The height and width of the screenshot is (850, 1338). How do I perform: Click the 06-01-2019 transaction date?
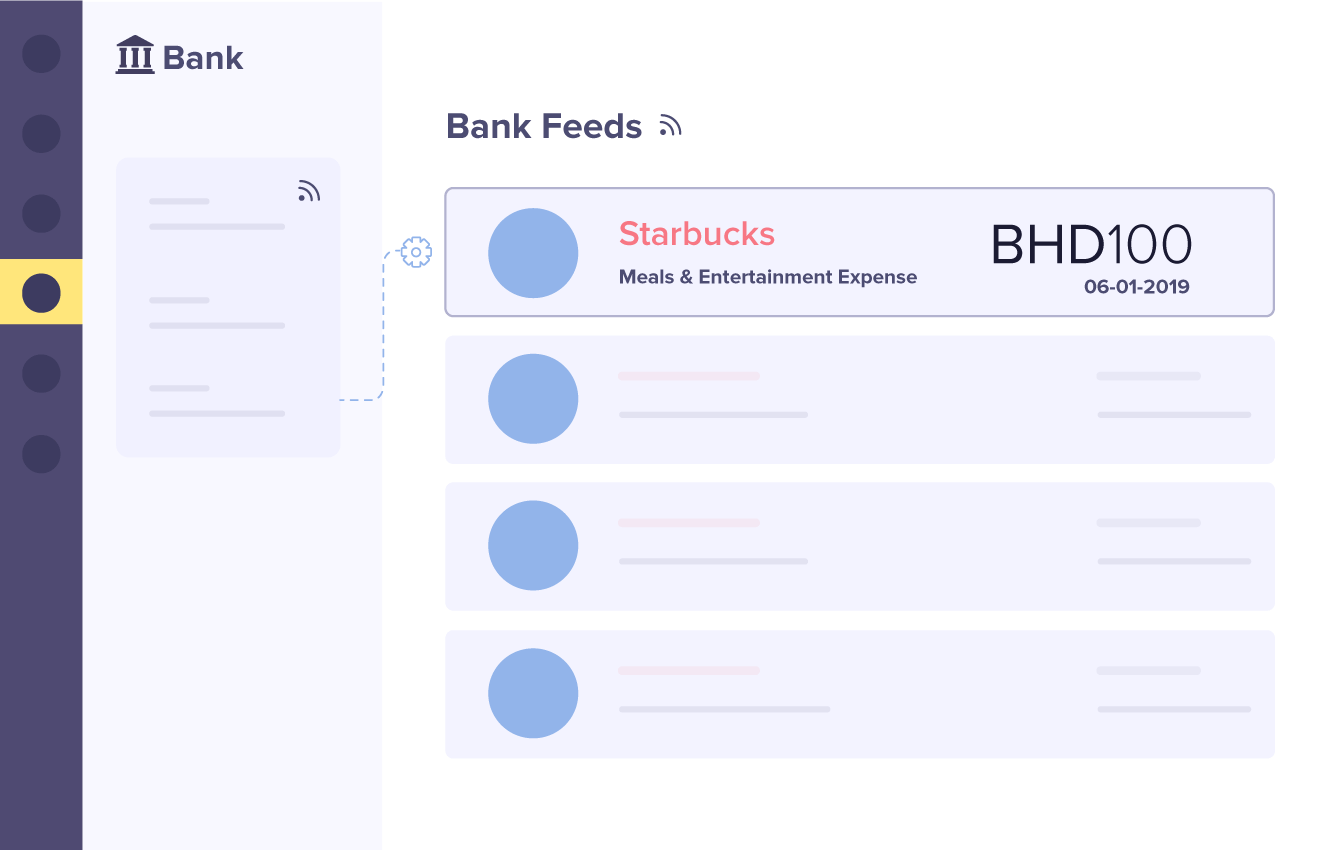1137,287
